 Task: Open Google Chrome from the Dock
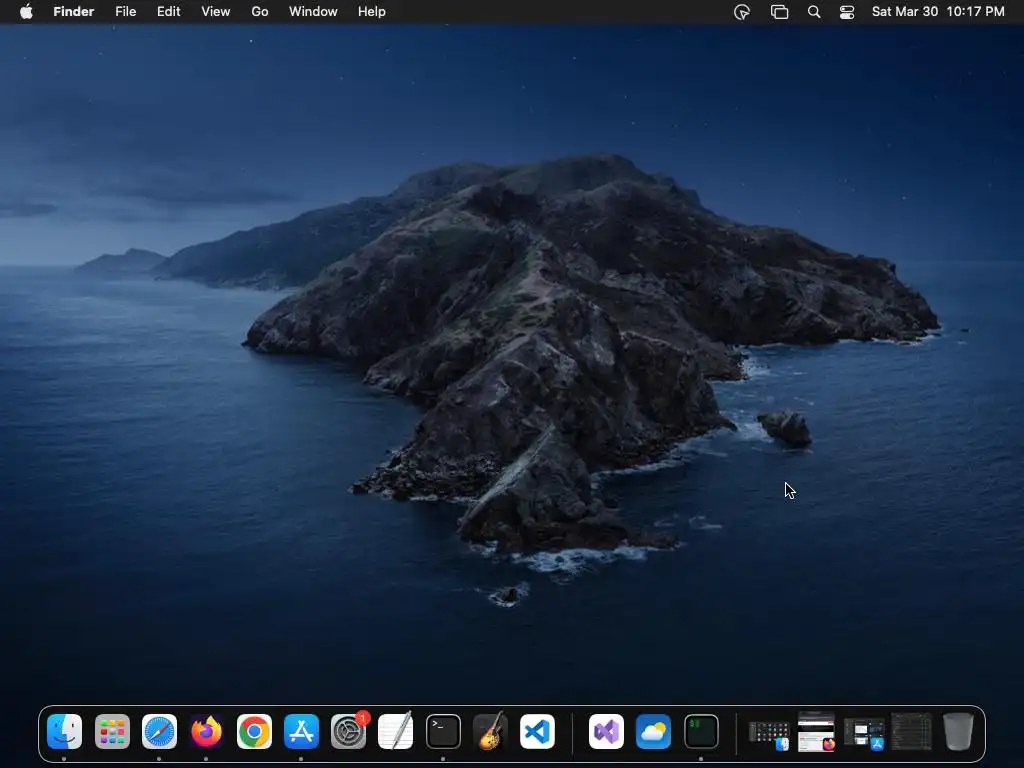click(x=254, y=731)
